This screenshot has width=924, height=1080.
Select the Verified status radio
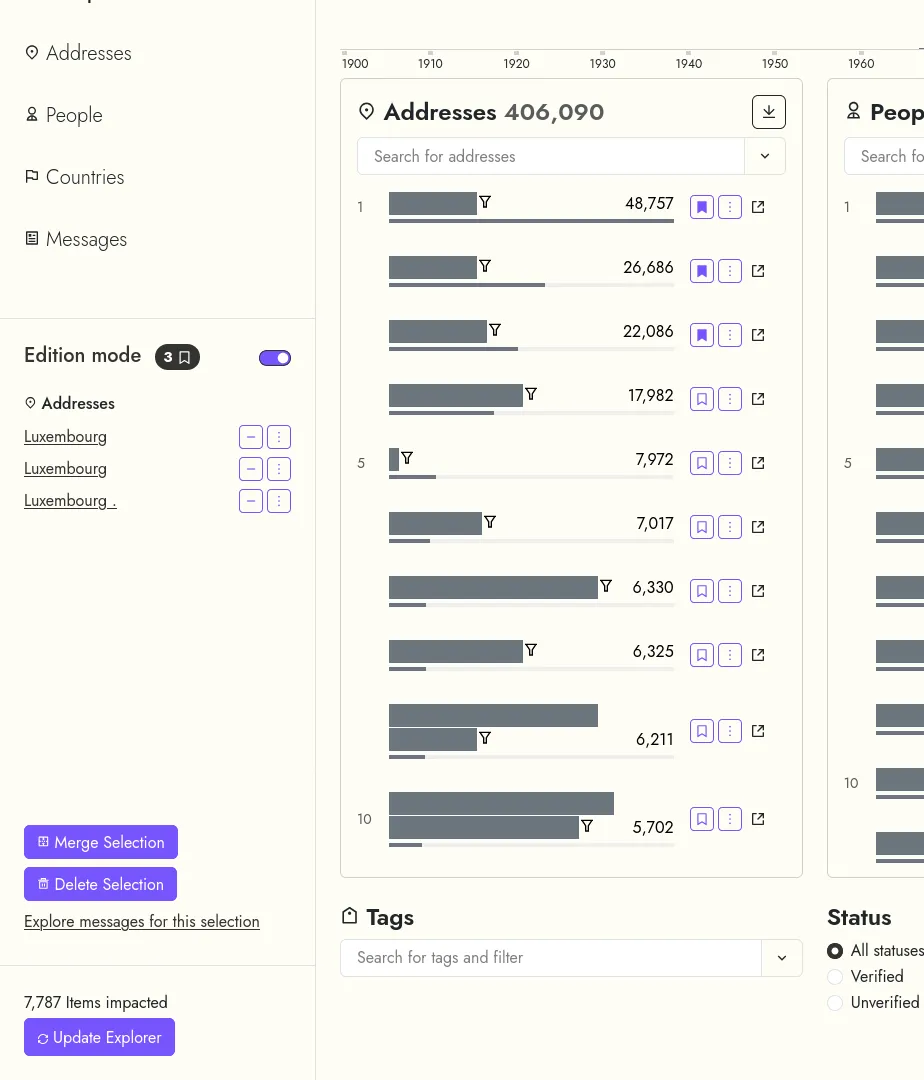pyautogui.click(x=835, y=977)
